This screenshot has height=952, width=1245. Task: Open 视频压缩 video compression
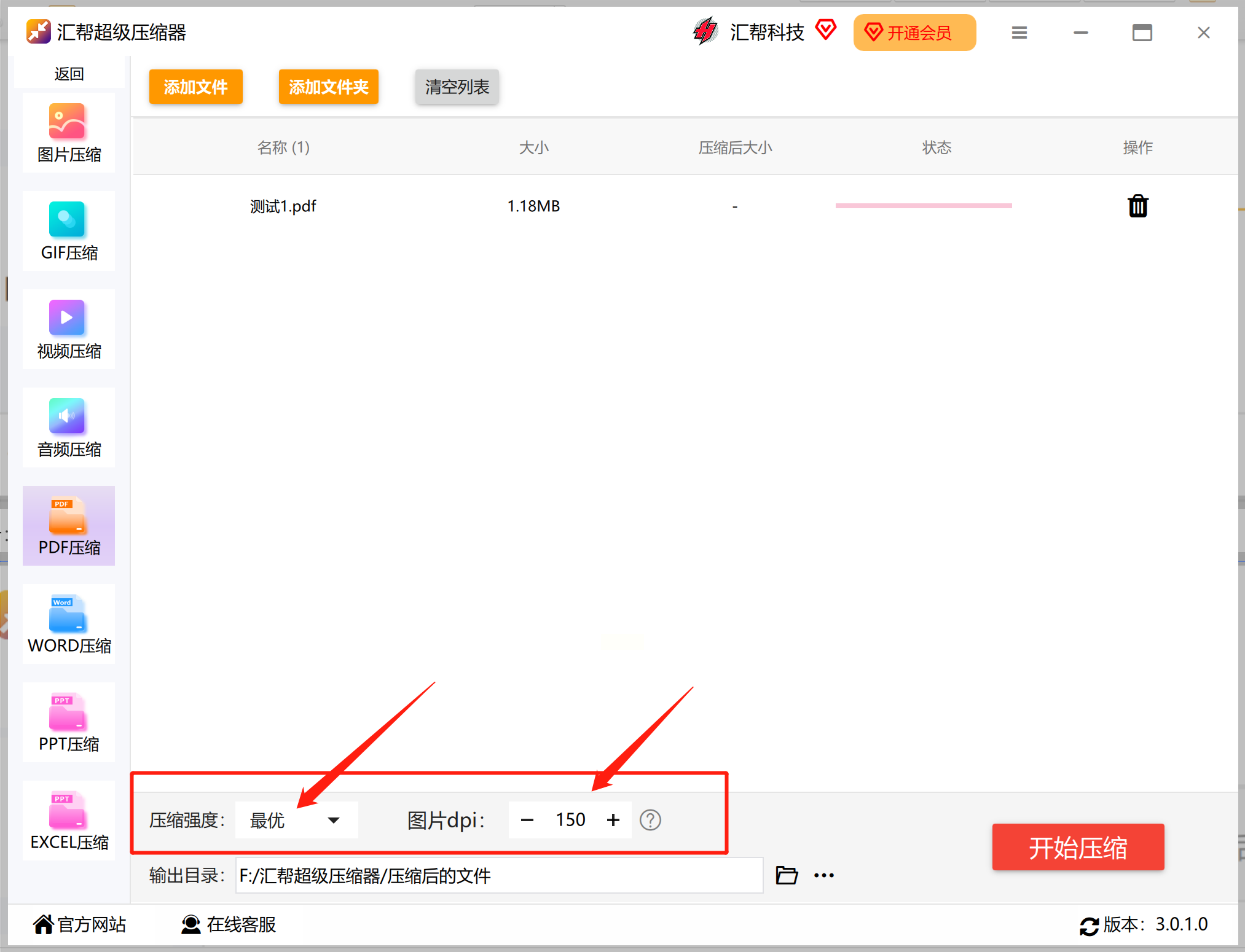pyautogui.click(x=69, y=330)
